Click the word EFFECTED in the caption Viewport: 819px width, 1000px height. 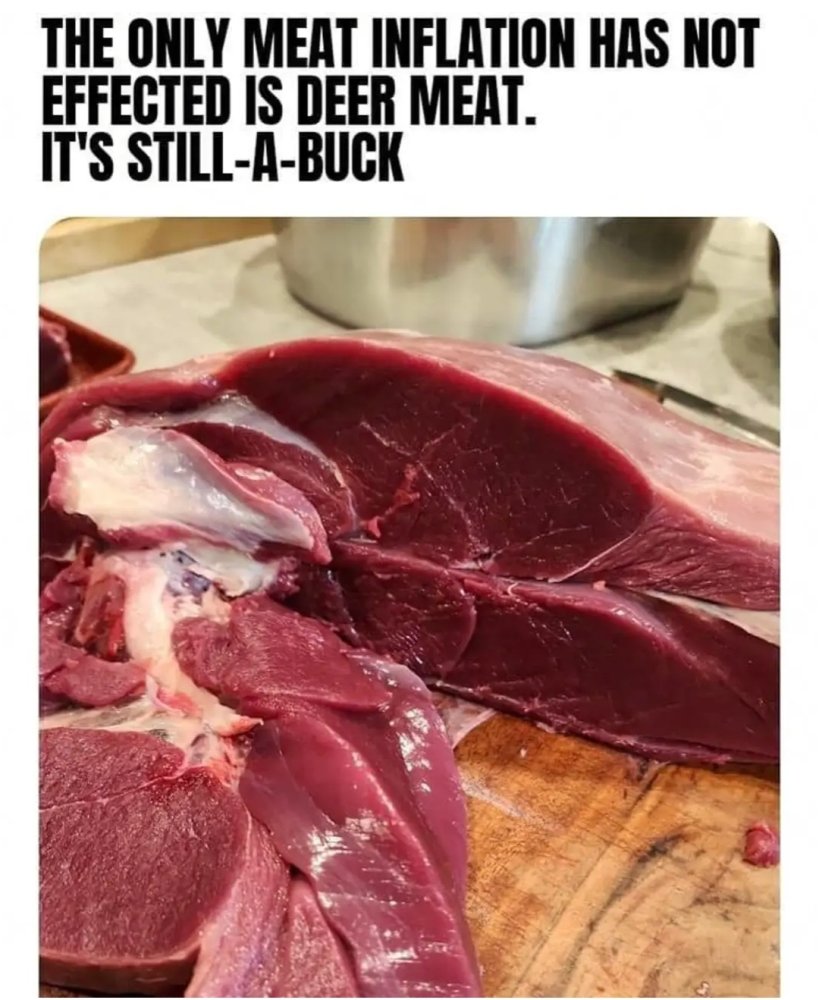(135, 100)
